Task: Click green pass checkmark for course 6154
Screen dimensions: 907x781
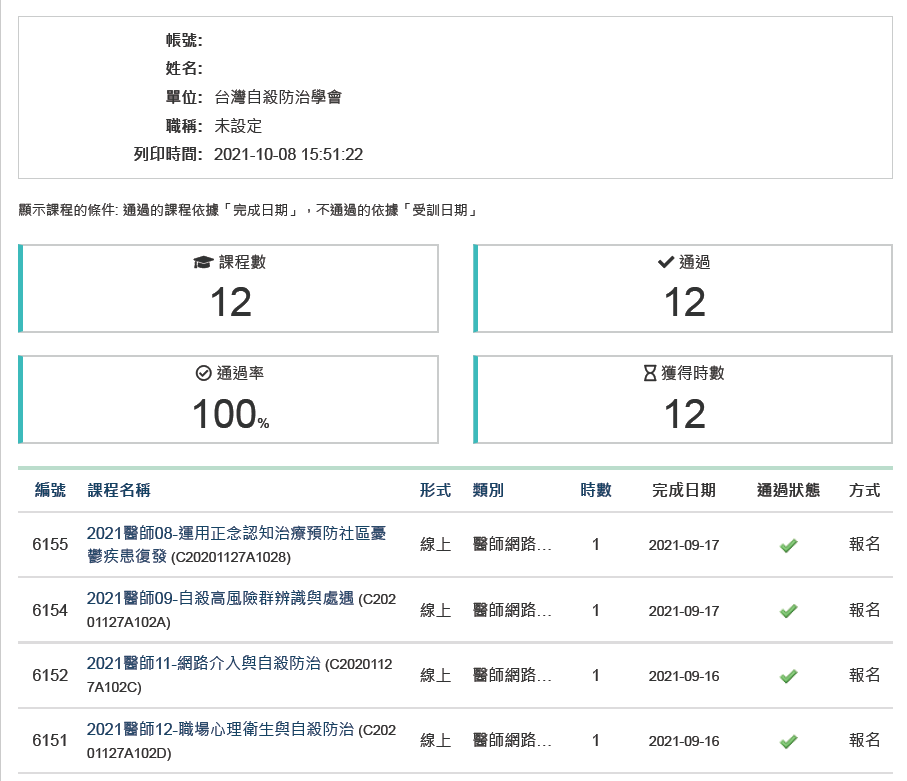Action: 788,611
